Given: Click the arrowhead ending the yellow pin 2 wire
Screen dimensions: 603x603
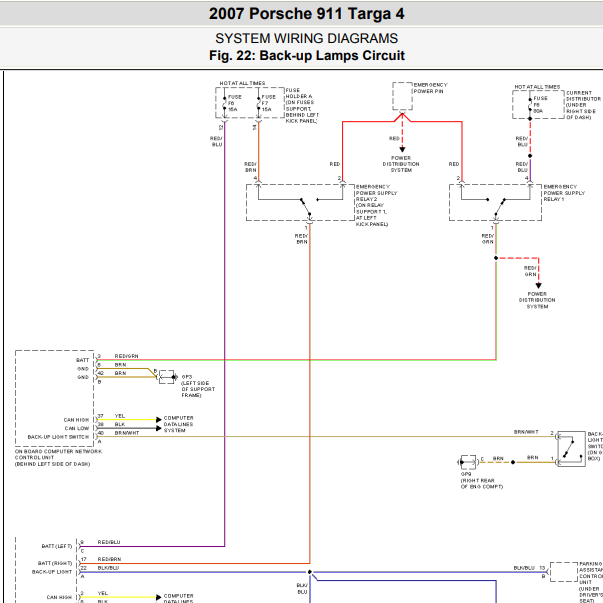Looking at the screenshot, I should pos(159,597).
